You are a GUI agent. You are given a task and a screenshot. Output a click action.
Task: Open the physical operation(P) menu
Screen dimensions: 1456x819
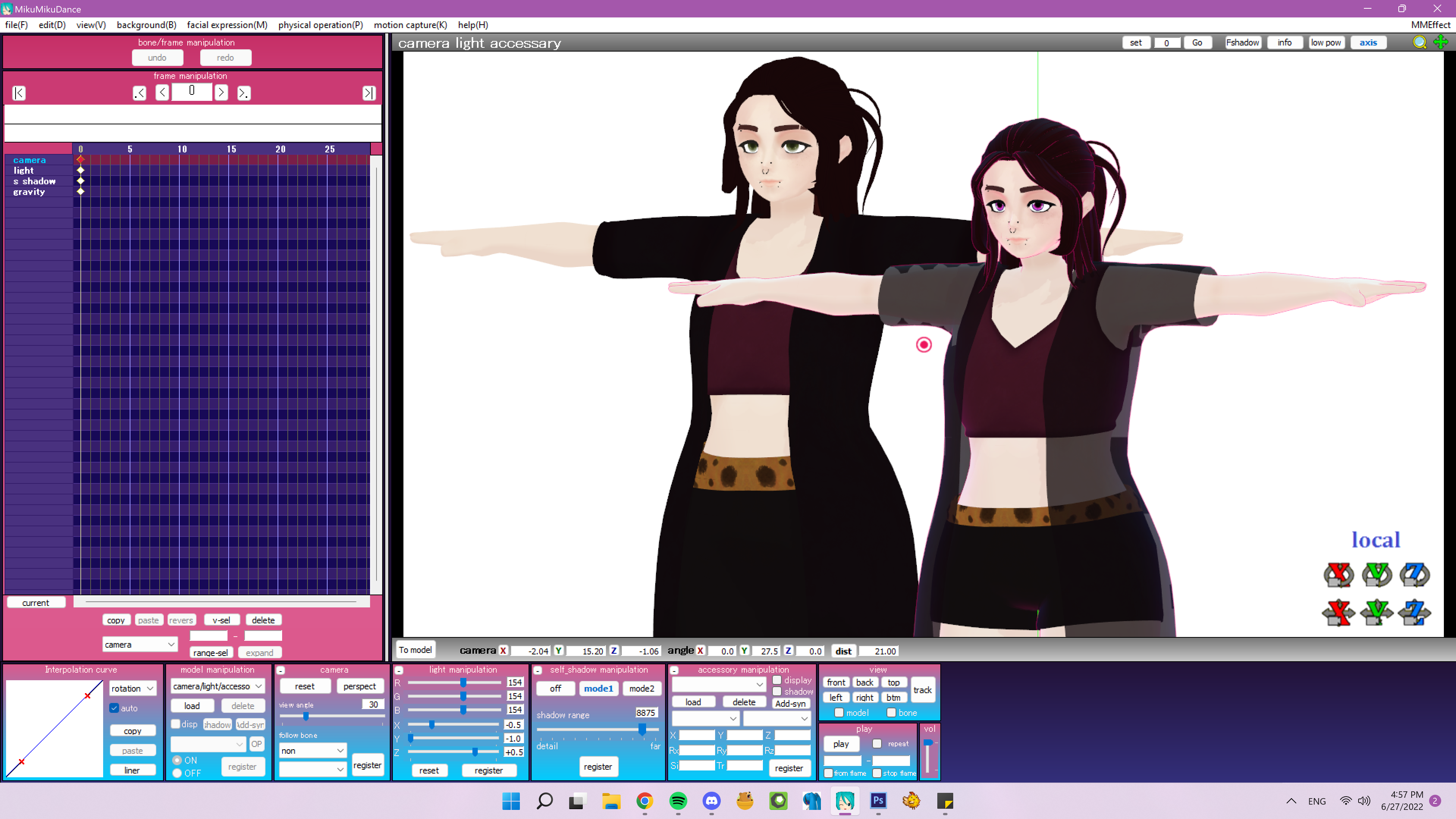coord(320,25)
